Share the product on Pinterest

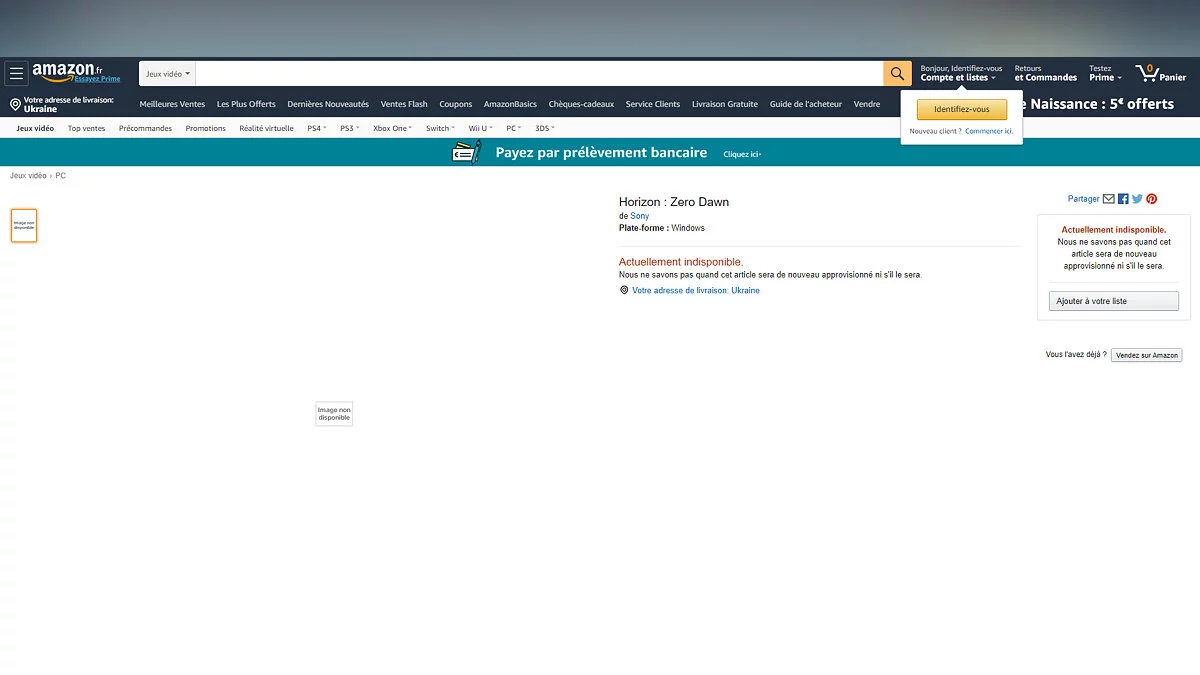(x=1152, y=199)
